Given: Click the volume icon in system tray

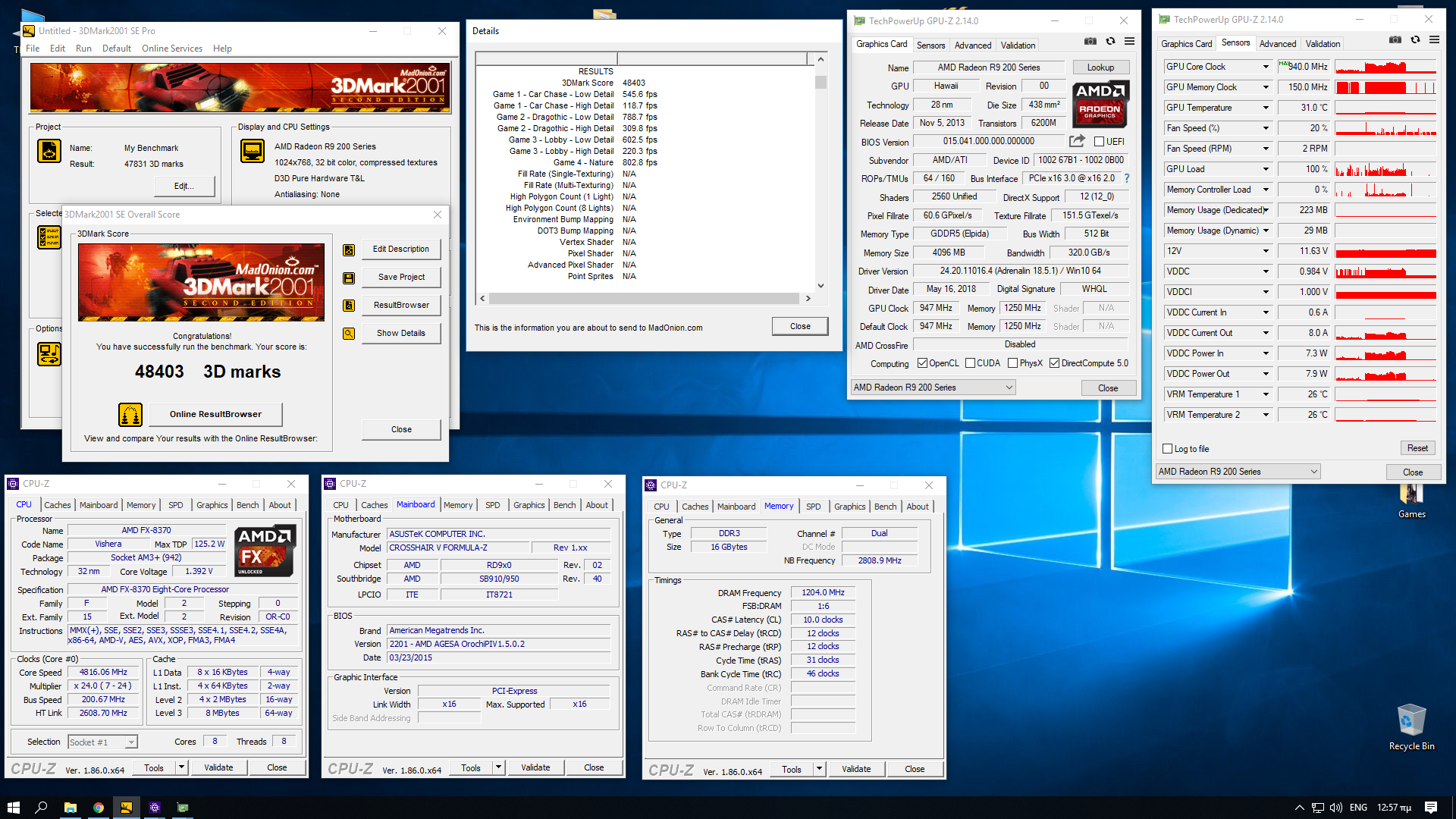Looking at the screenshot, I should (1336, 808).
